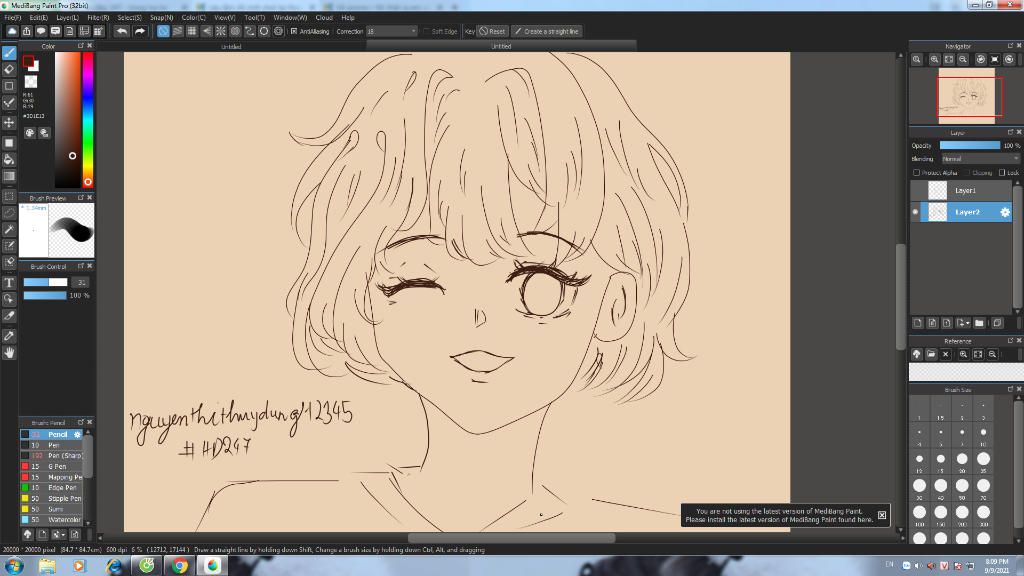The height and width of the screenshot is (576, 1024).
Task: Open reference image folder icon
Action: pyautogui.click(x=931, y=355)
